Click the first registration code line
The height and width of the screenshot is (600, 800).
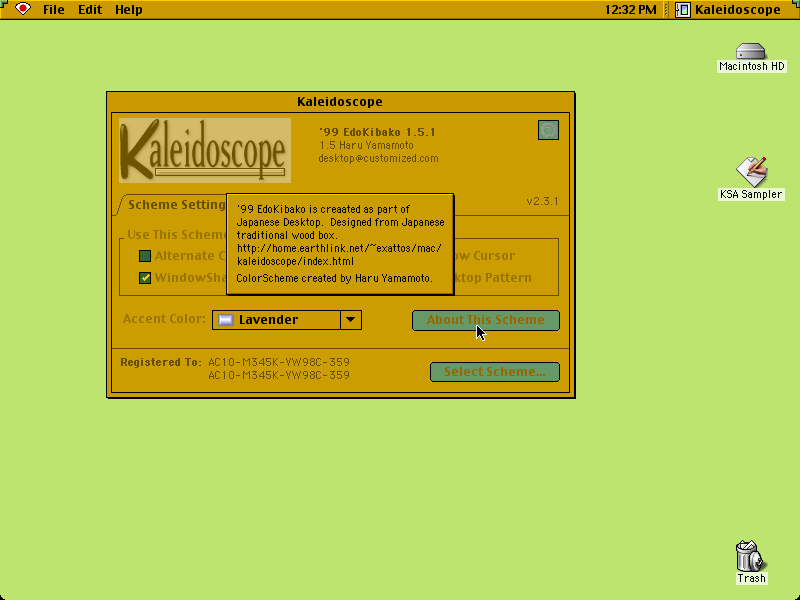coord(279,362)
